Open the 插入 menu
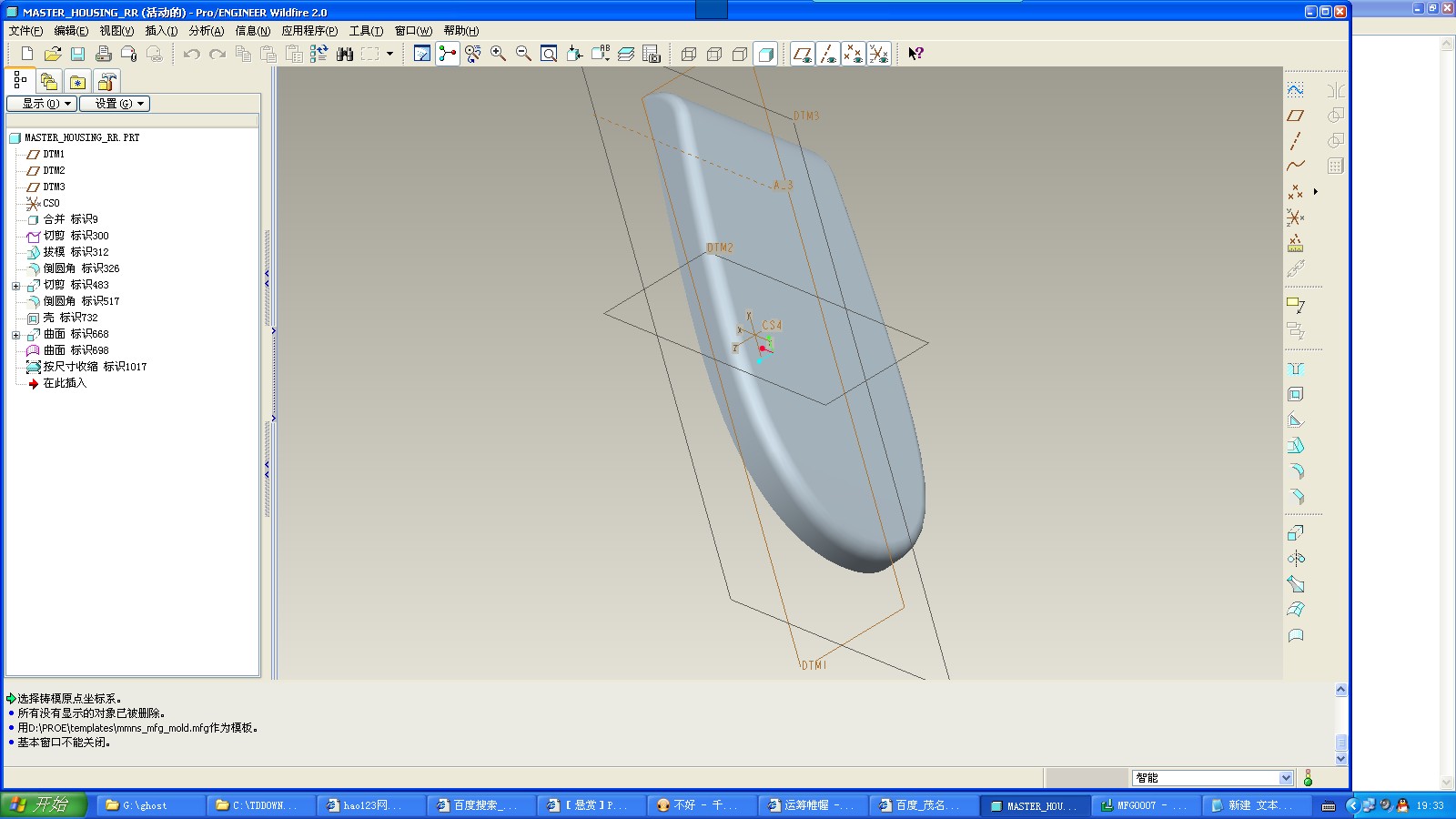 [x=161, y=31]
